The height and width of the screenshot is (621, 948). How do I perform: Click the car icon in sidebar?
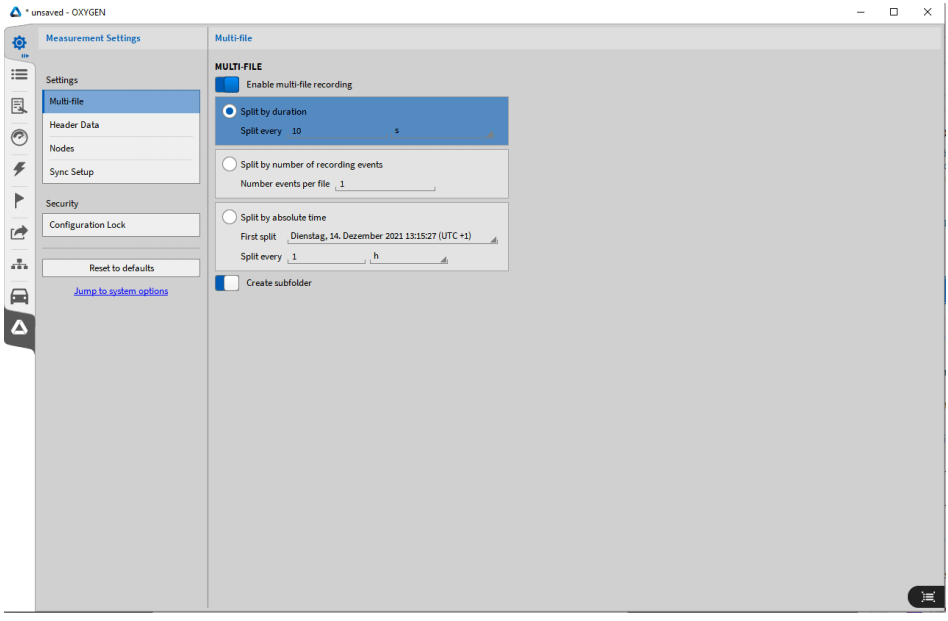pyautogui.click(x=19, y=296)
